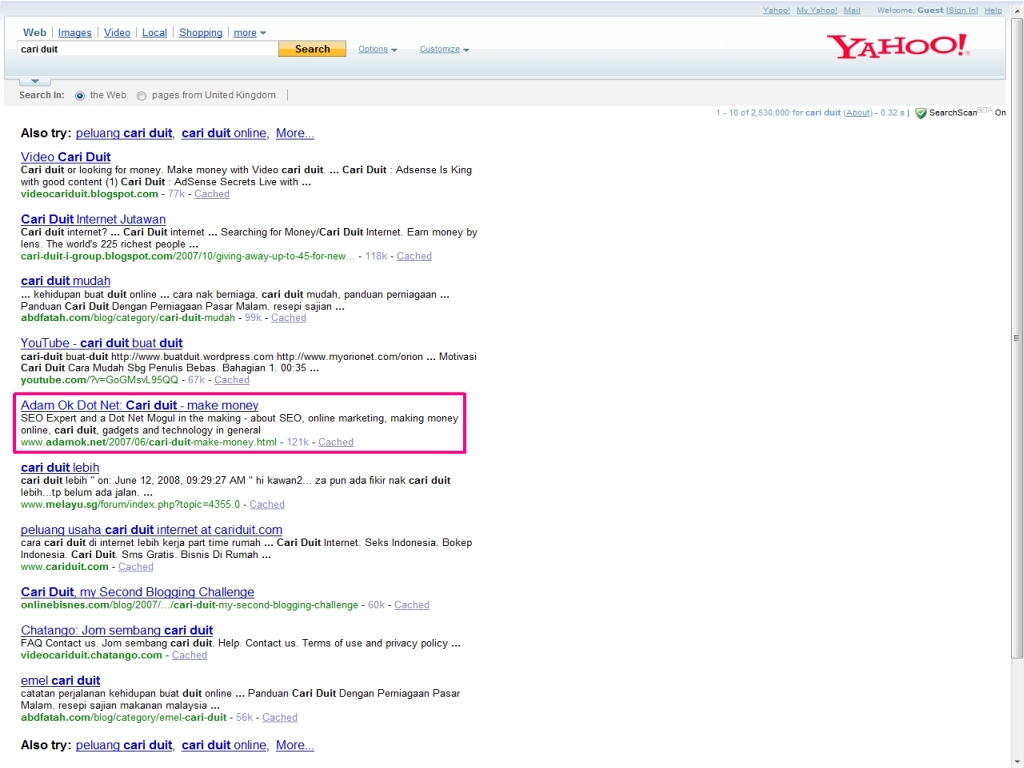Open 'YouTube - cari duit buat duit' result
1024x768 pixels.
[x=101, y=343]
